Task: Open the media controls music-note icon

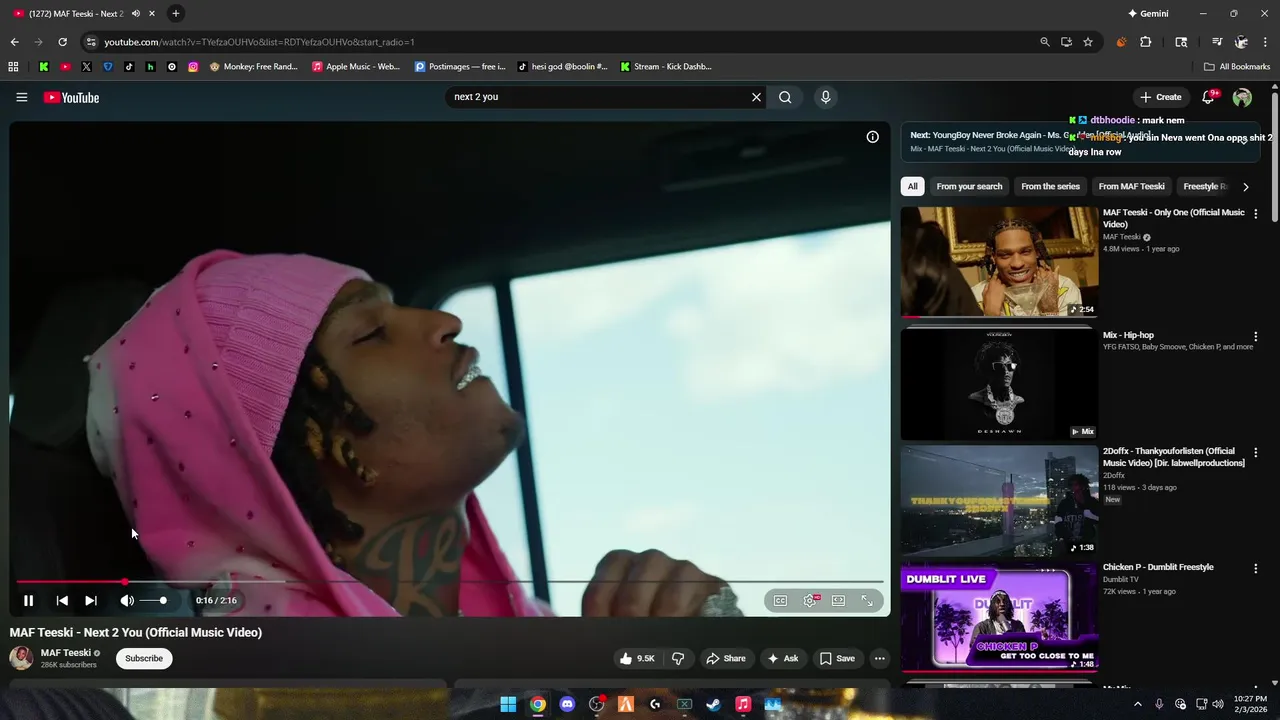Action: [1217, 42]
